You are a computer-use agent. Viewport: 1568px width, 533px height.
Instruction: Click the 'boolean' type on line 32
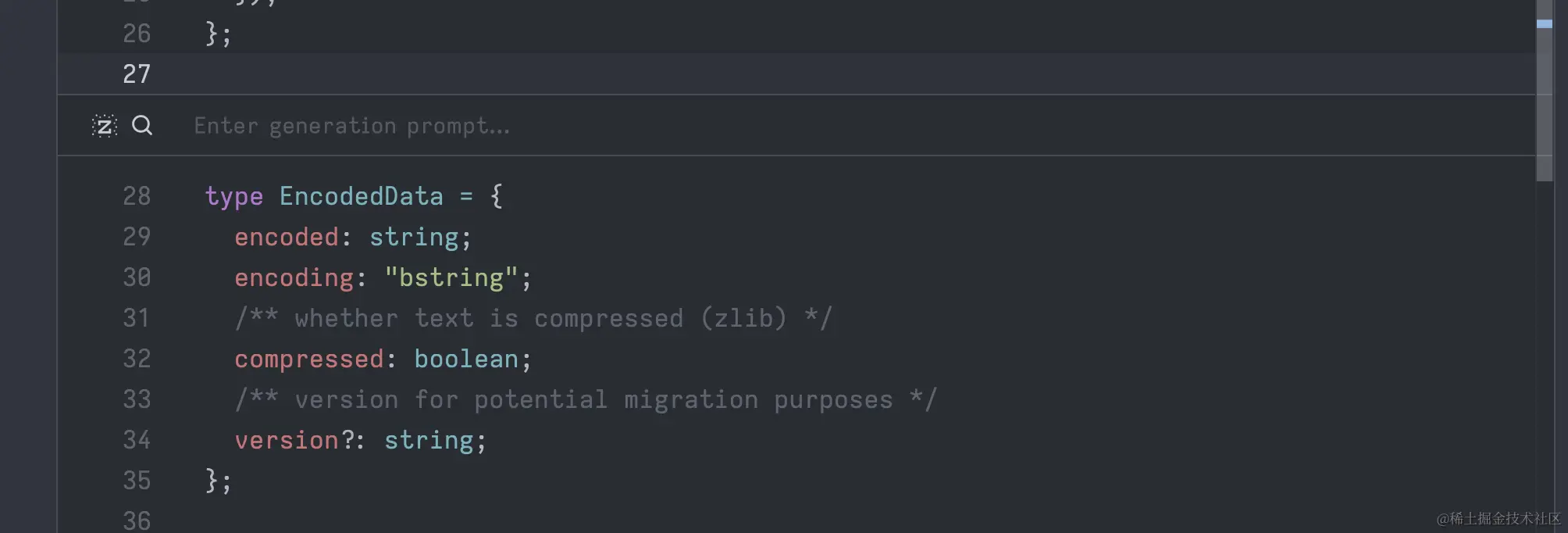point(465,359)
